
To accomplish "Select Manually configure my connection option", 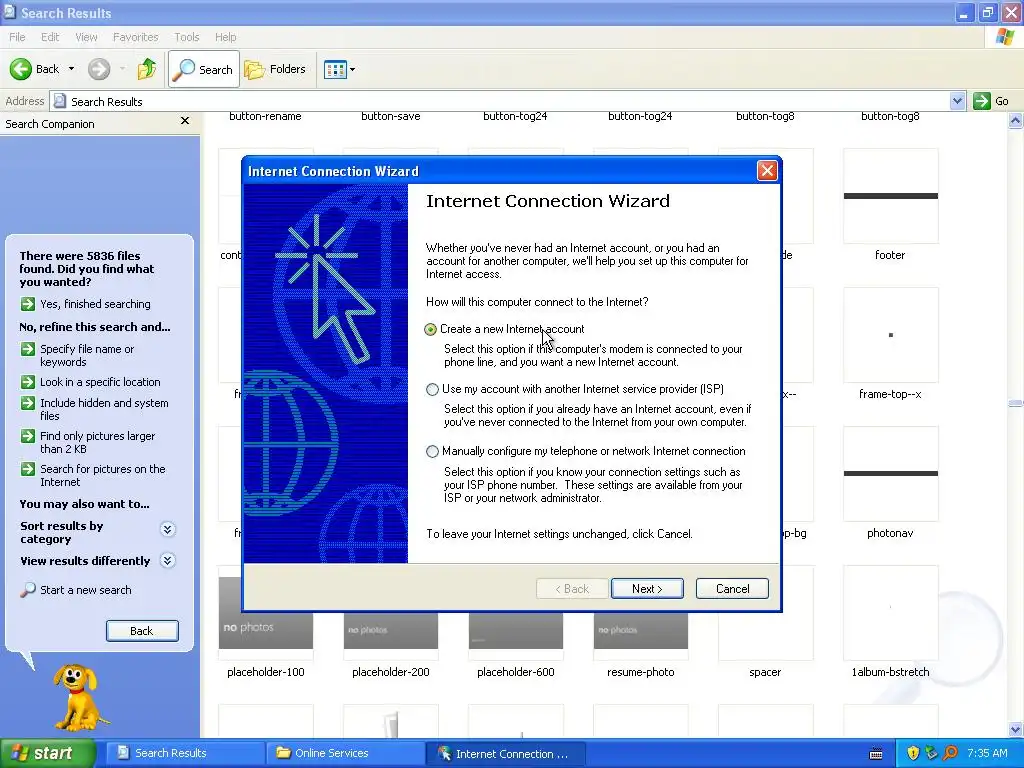I will (432, 451).
